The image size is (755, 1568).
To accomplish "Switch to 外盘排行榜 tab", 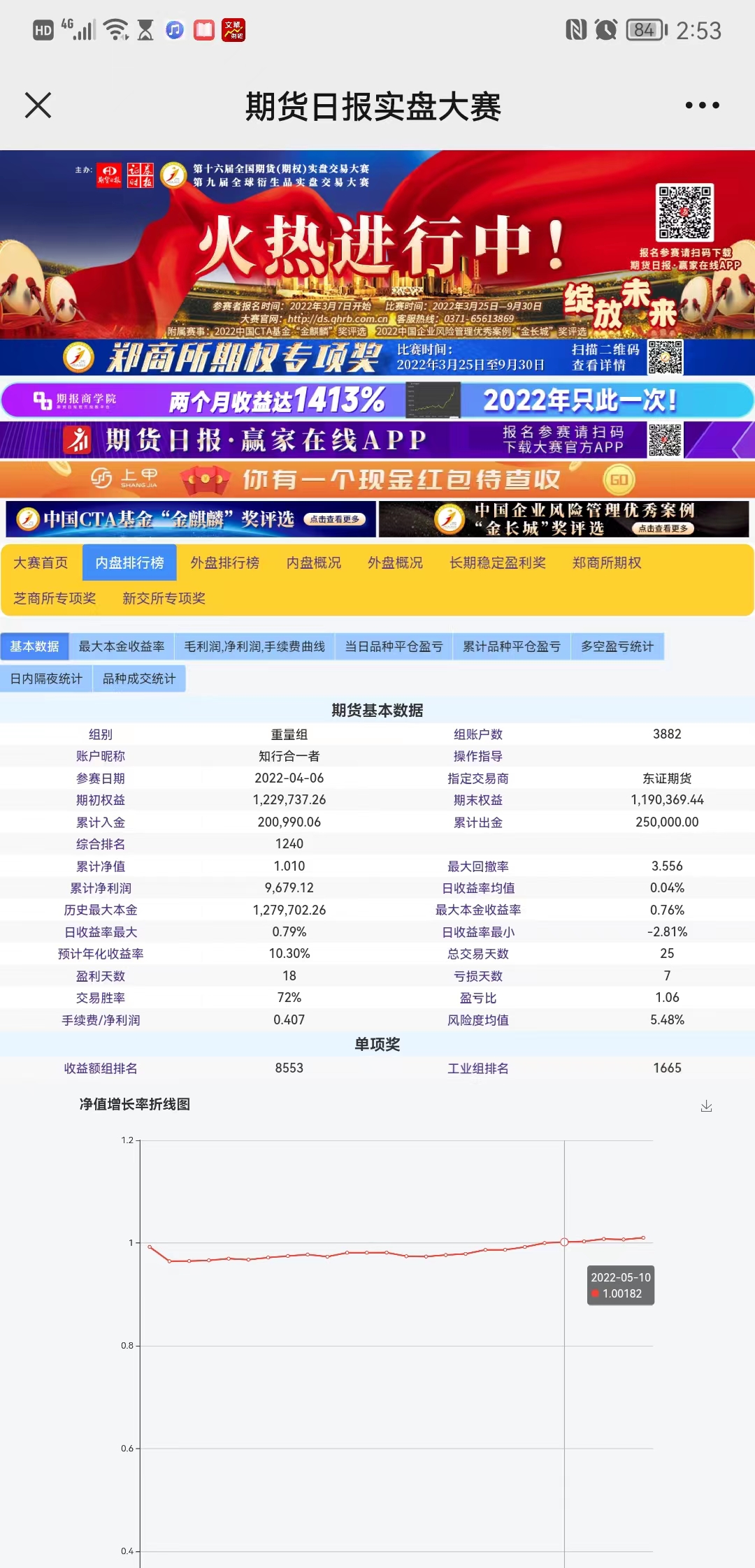I will pos(224,562).
